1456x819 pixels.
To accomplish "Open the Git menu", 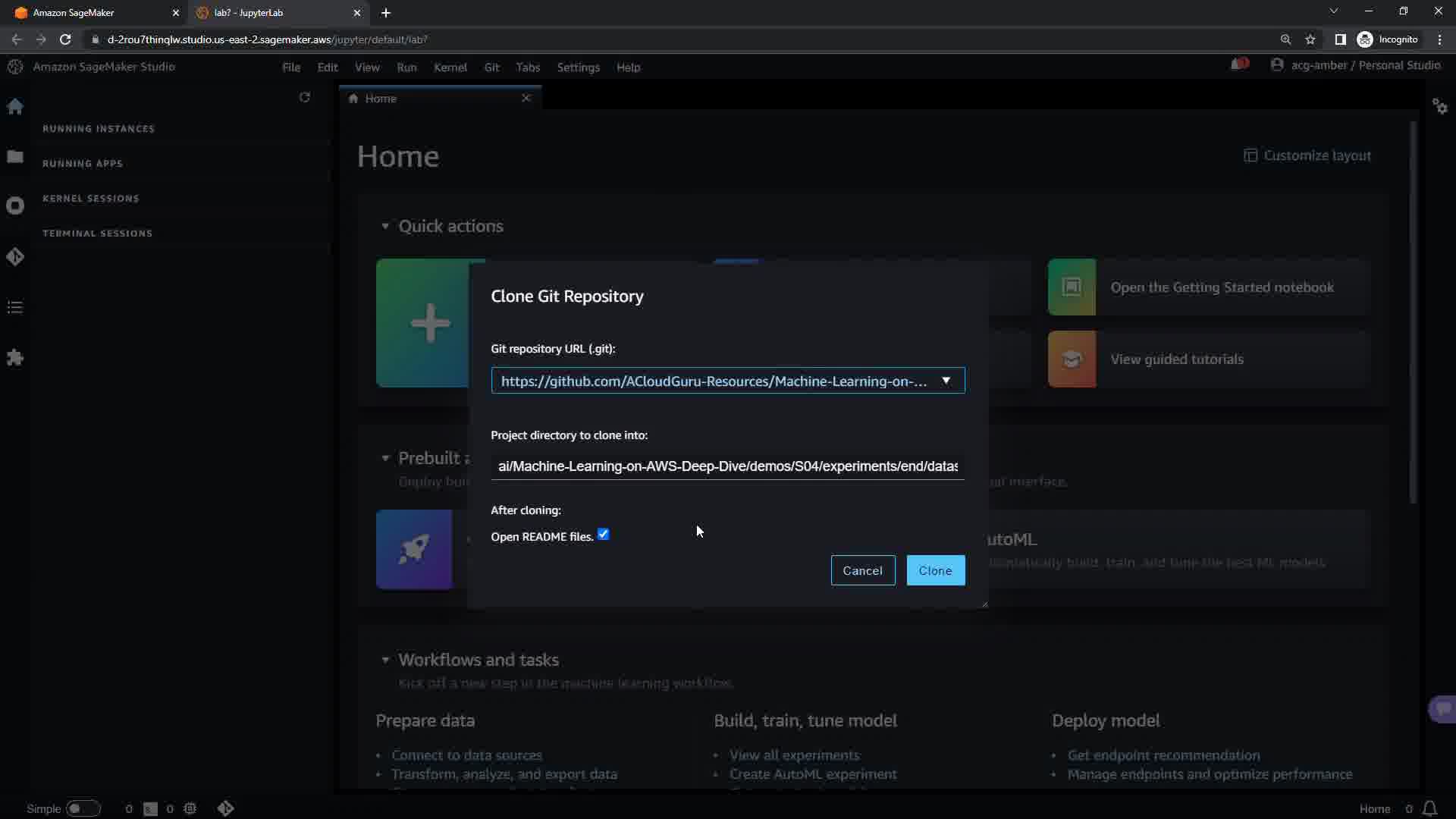I will pyautogui.click(x=491, y=67).
